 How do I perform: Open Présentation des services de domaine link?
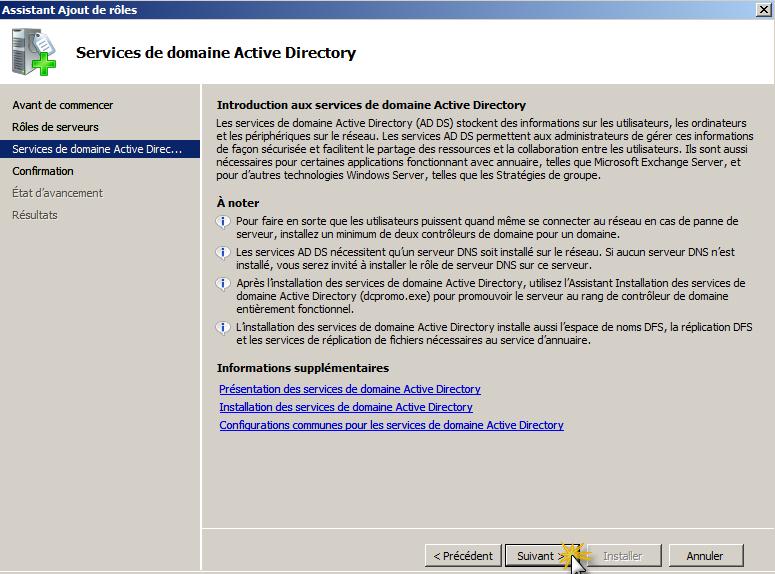[350, 389]
